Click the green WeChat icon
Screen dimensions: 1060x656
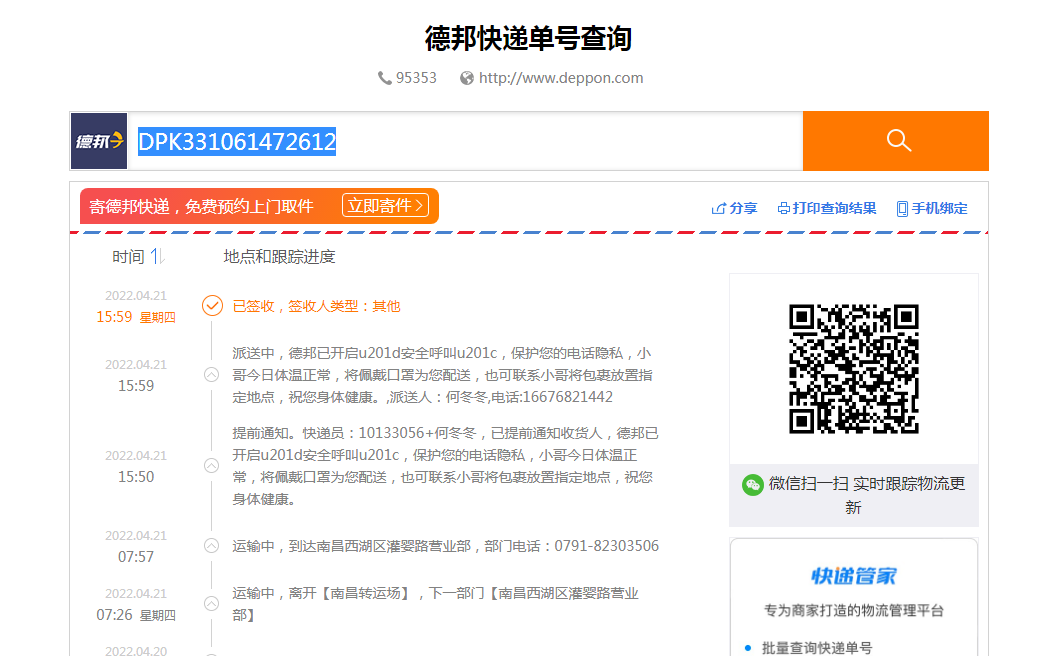coord(752,485)
